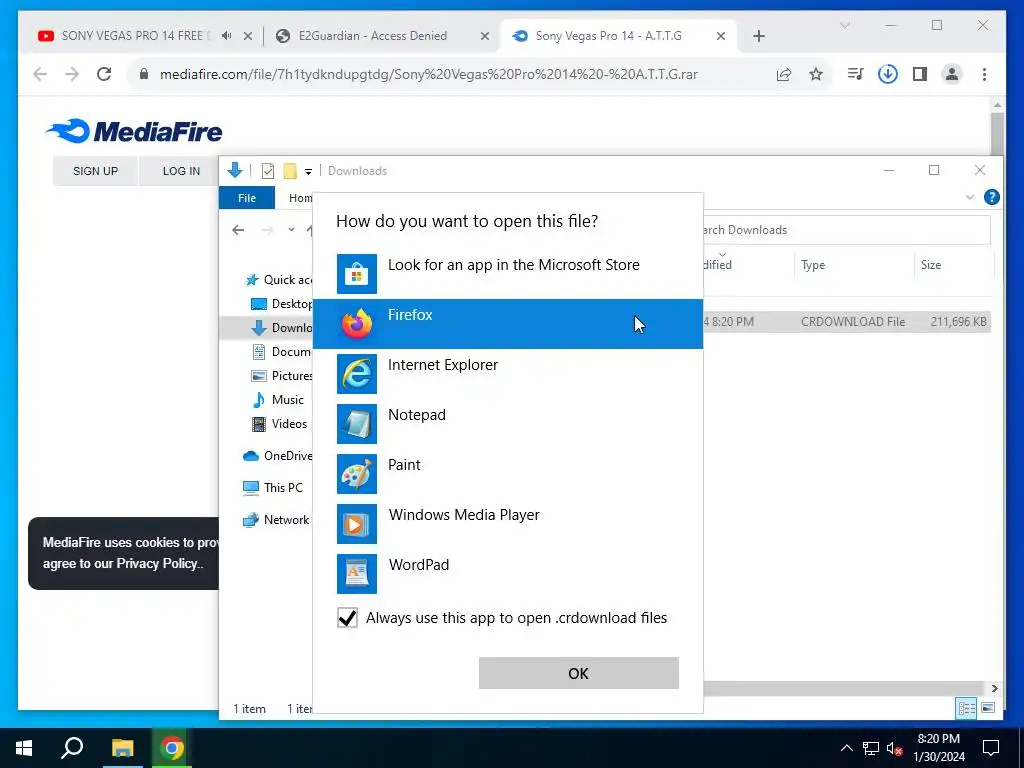Click Properties icon in Explorer quick access toolbar
The height and width of the screenshot is (768, 1024).
pyautogui.click(x=268, y=171)
